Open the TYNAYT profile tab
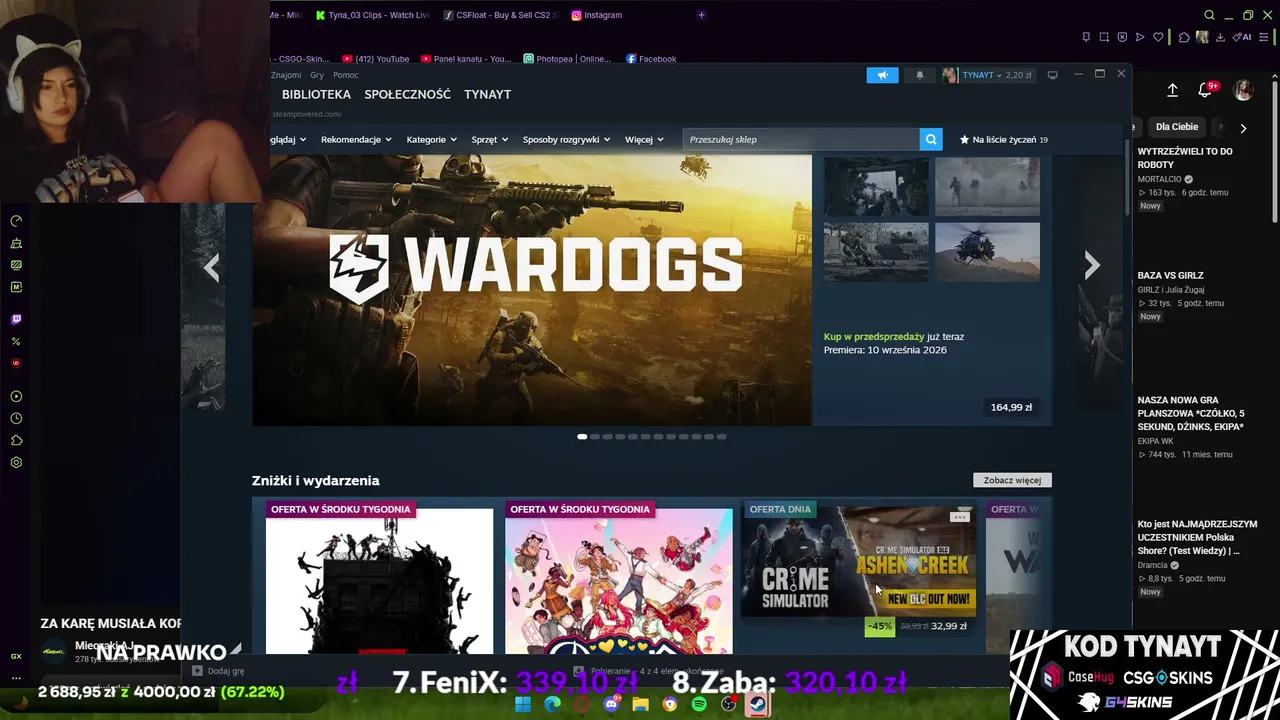This screenshot has height=720, width=1280. pos(487,94)
